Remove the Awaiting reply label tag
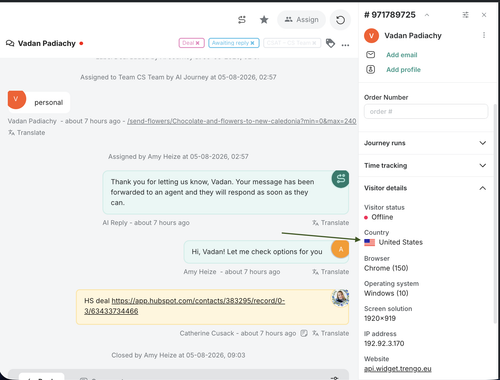The height and width of the screenshot is (380, 500). [252, 43]
